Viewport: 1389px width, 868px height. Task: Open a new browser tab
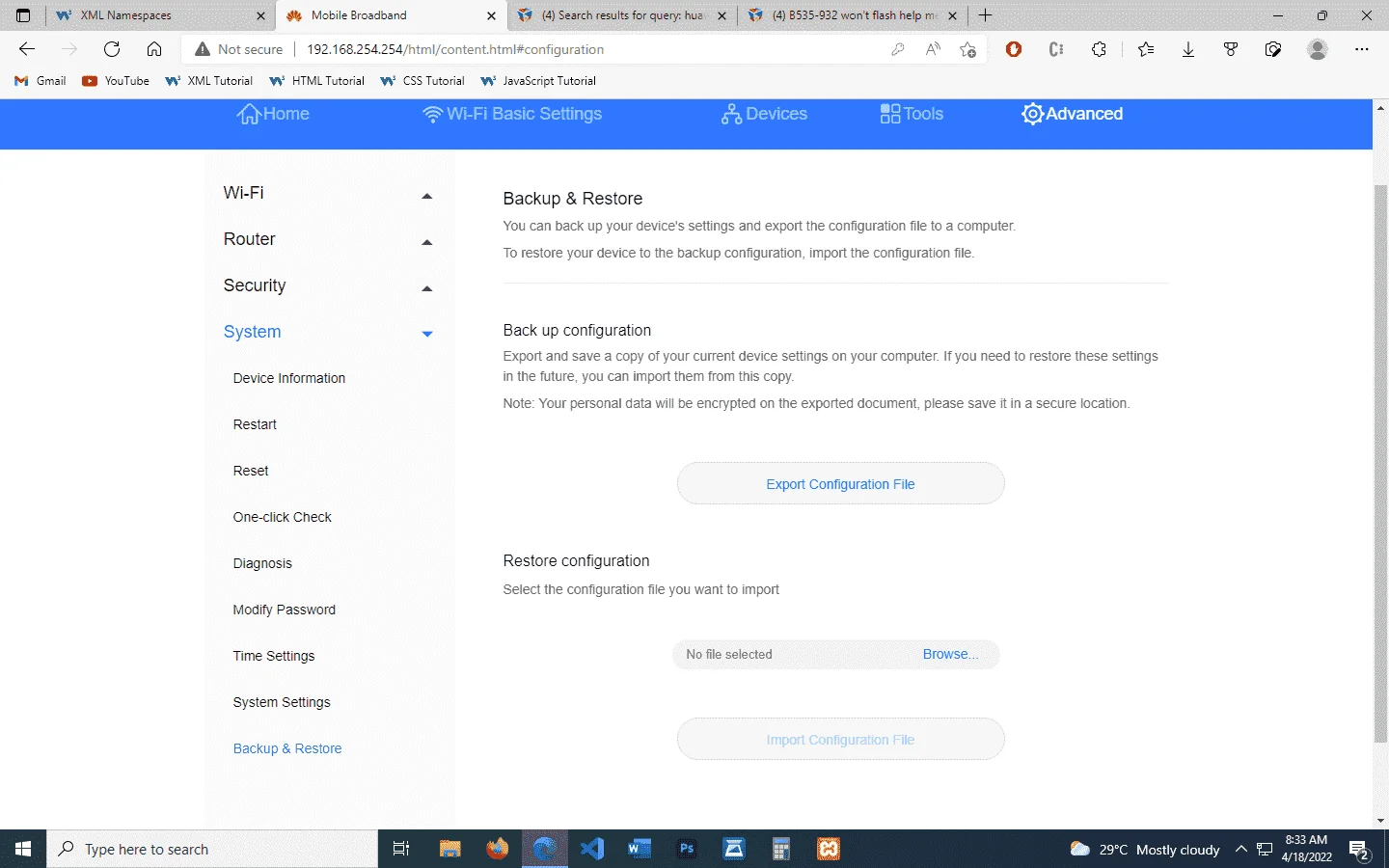coord(985,15)
